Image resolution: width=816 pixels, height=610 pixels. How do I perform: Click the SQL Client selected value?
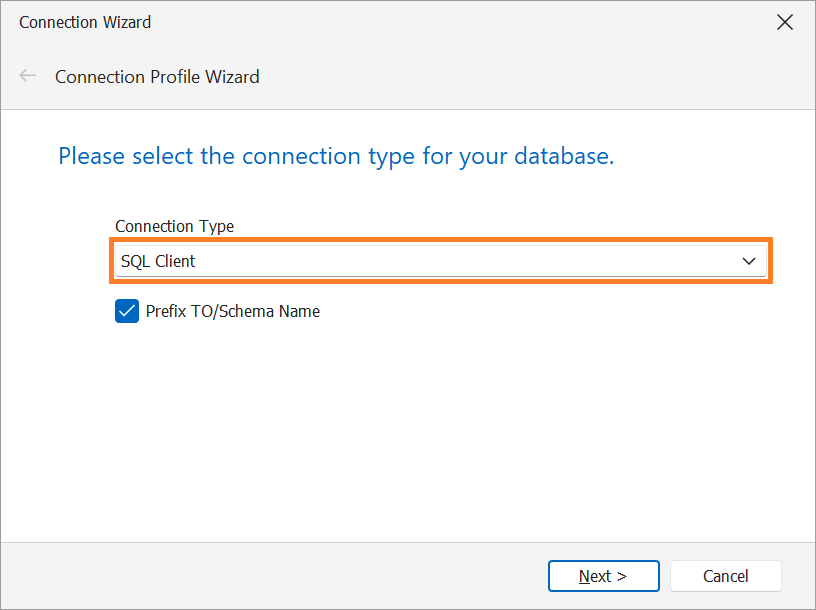158,261
